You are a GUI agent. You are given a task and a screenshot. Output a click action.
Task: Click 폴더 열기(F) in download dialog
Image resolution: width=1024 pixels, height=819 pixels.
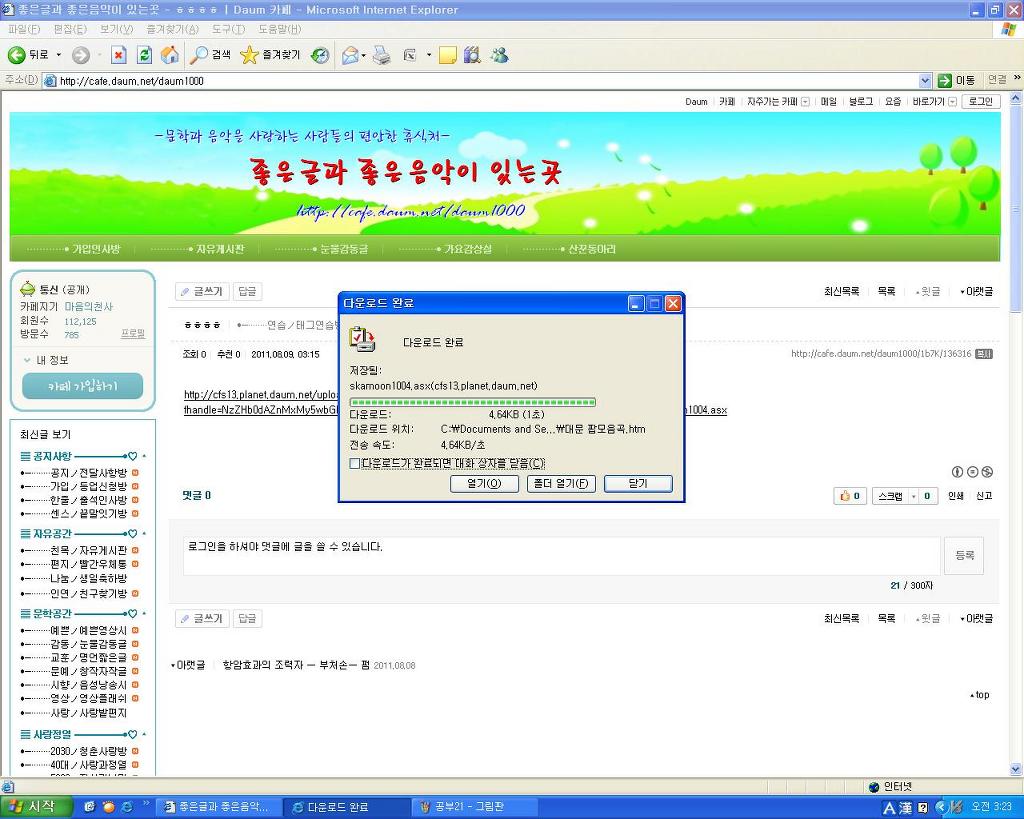(561, 484)
